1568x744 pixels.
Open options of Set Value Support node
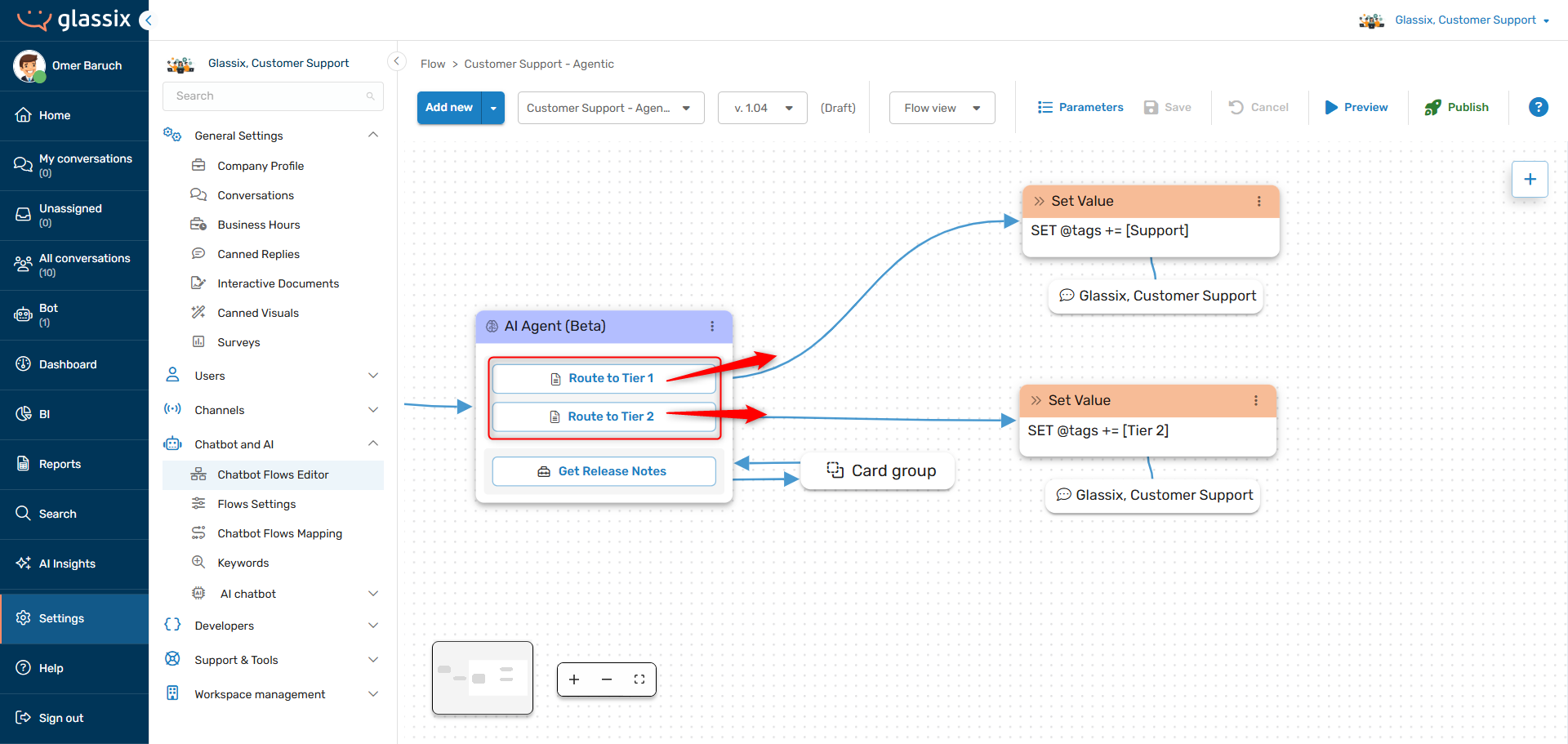[1258, 201]
